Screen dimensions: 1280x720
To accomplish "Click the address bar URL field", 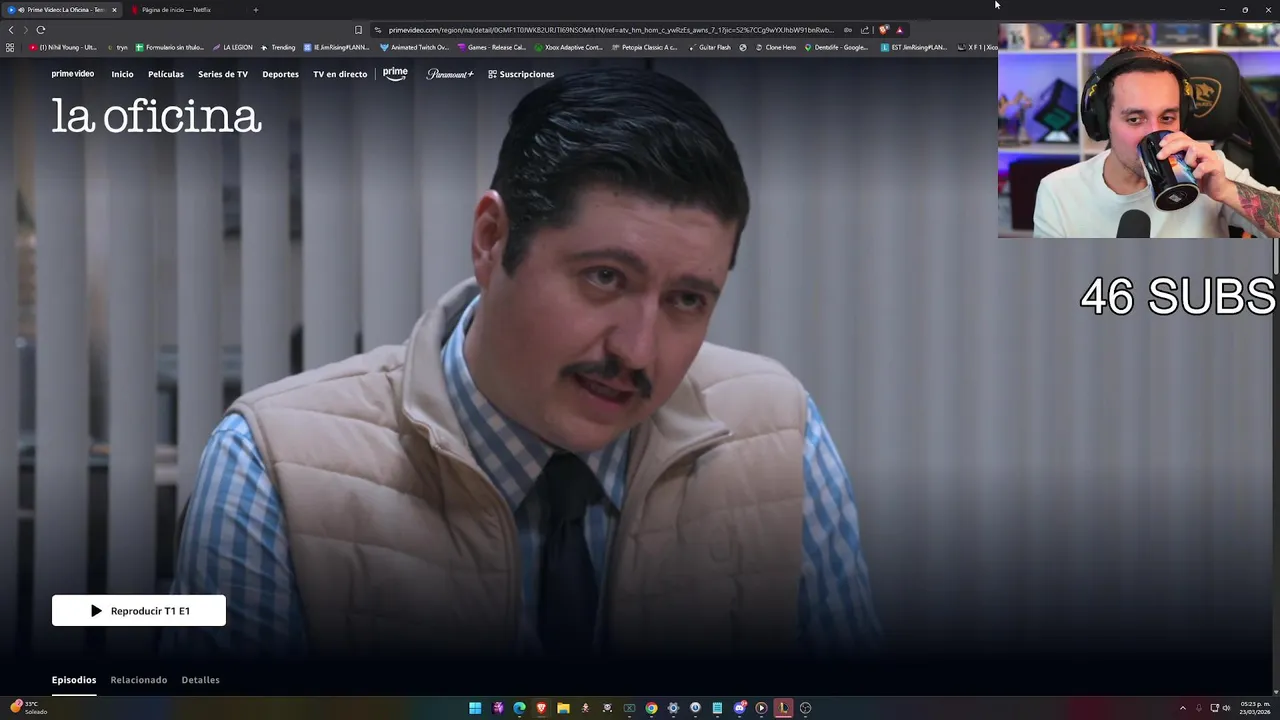I will click(610, 30).
